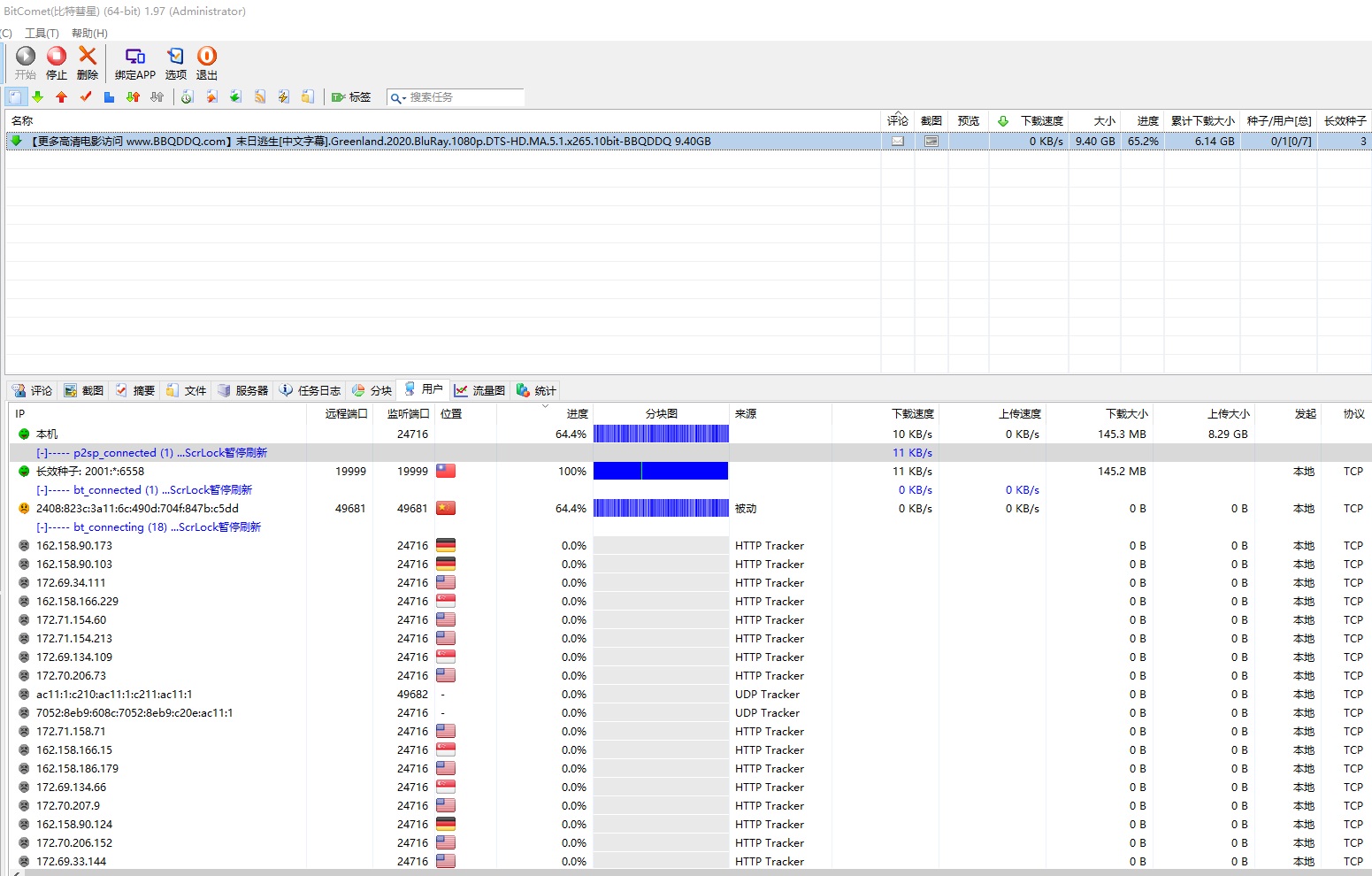The width and height of the screenshot is (1372, 876).
Task: Sort peers by IP column header
Action: (x=157, y=413)
